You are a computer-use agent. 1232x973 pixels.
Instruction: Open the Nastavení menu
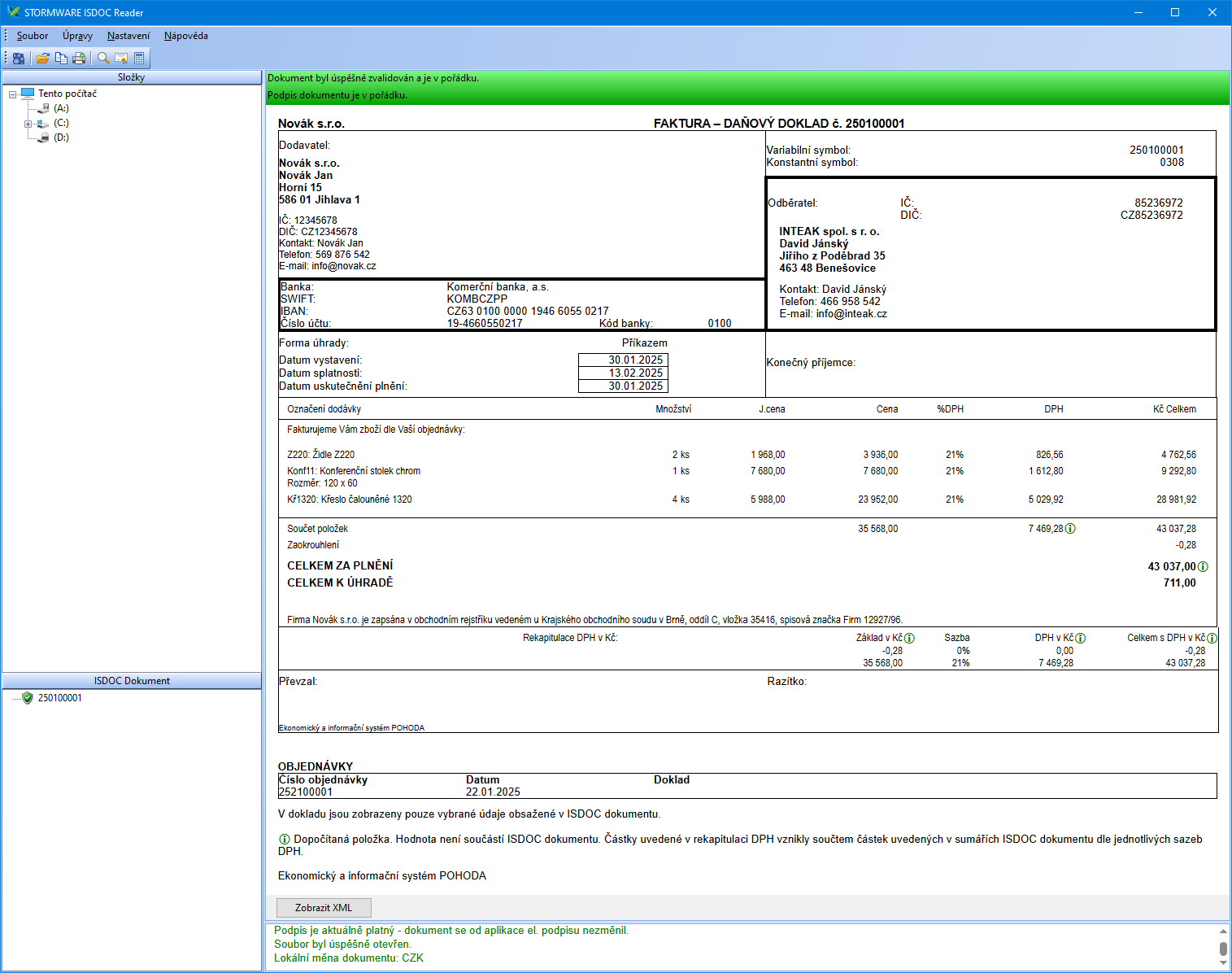[128, 36]
